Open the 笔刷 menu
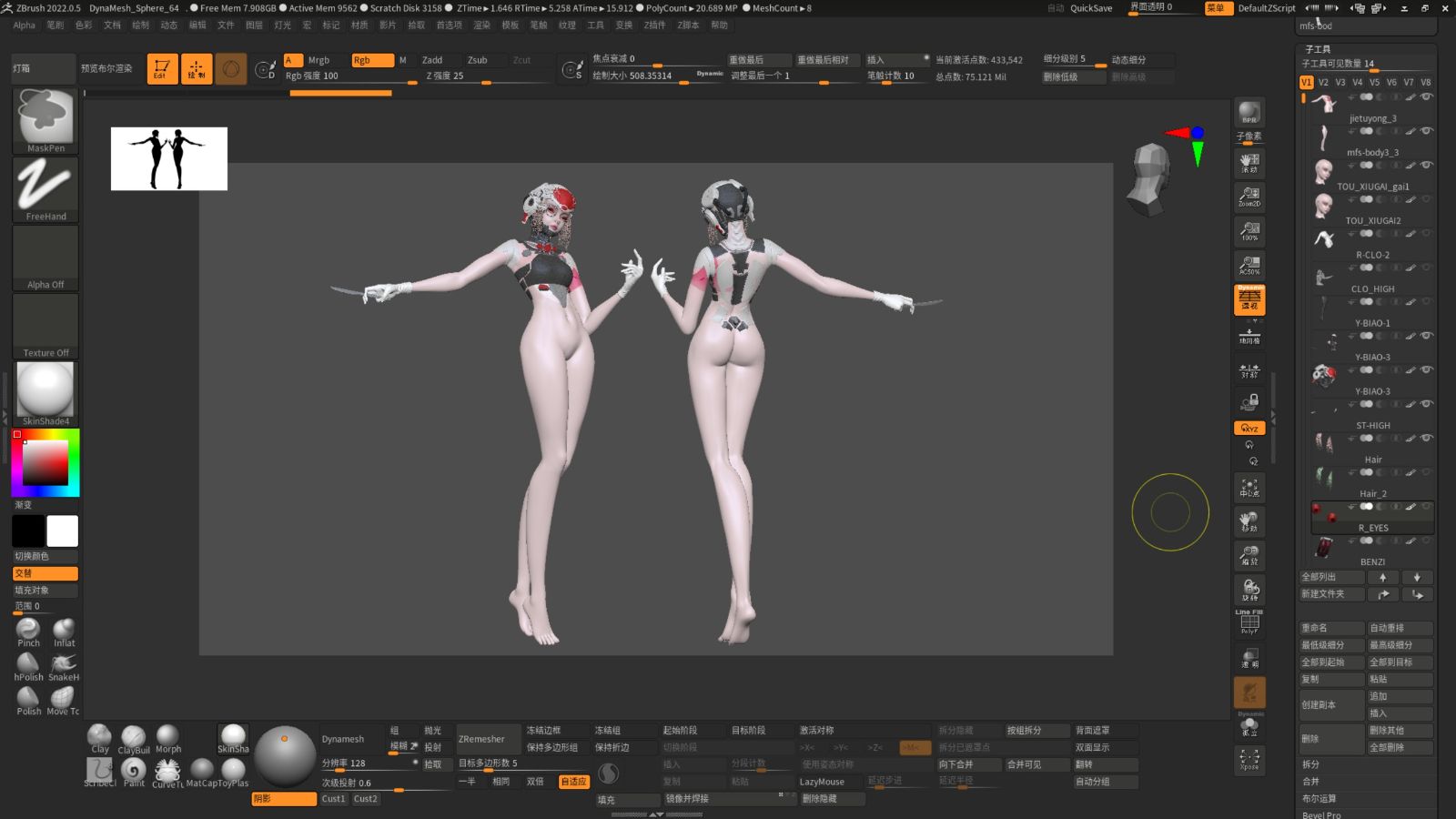1456x819 pixels. click(56, 25)
